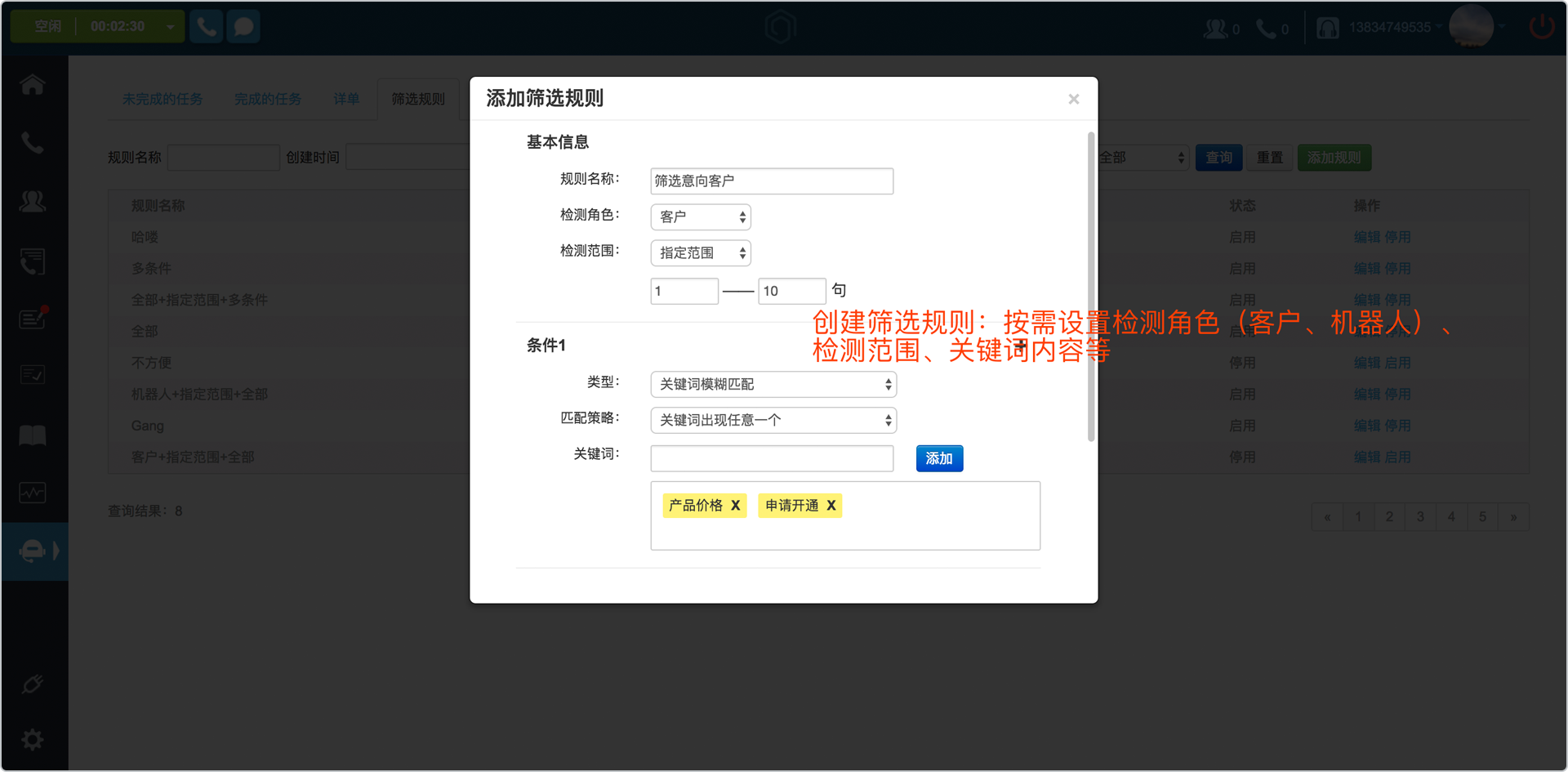Expand the 类型 keyword match dropdown
This screenshot has height=772, width=1568.
click(773, 384)
